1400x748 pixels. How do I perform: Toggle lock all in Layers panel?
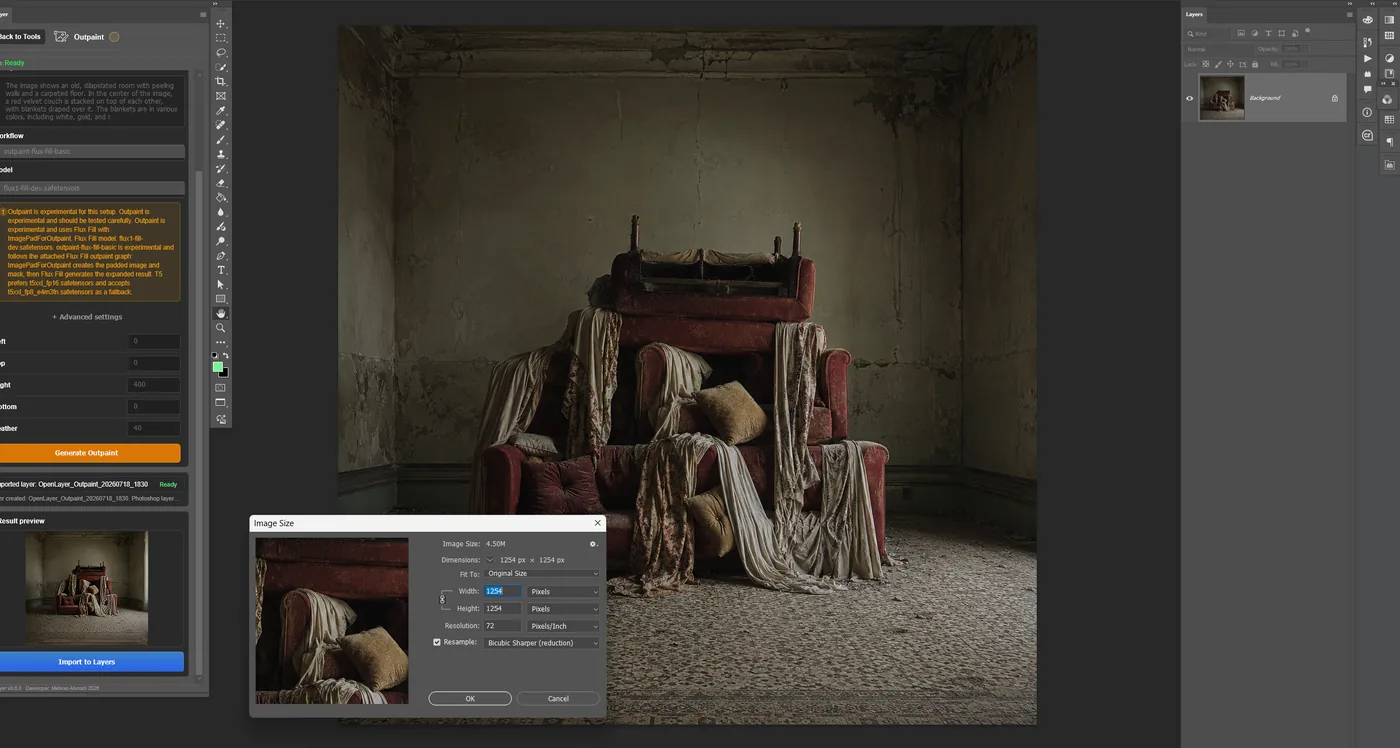1255,64
